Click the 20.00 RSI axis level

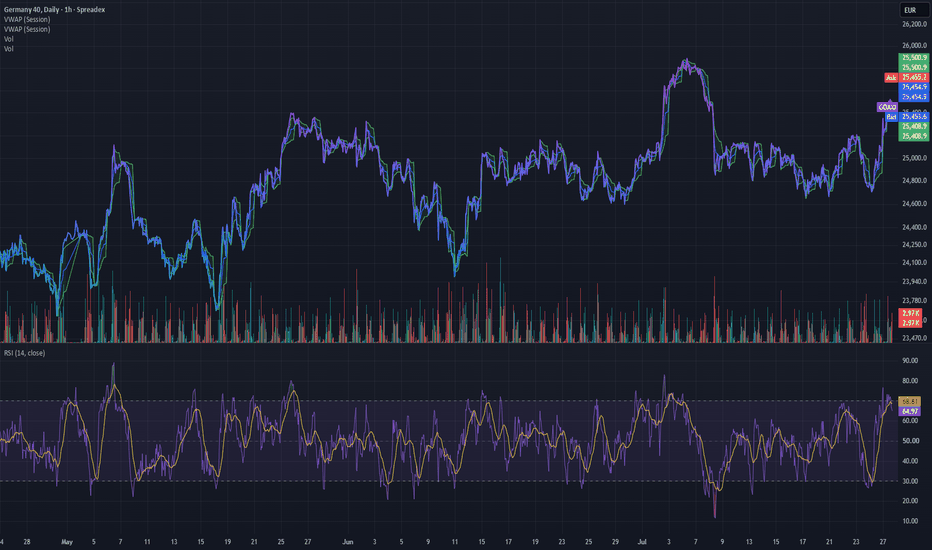click(910, 501)
